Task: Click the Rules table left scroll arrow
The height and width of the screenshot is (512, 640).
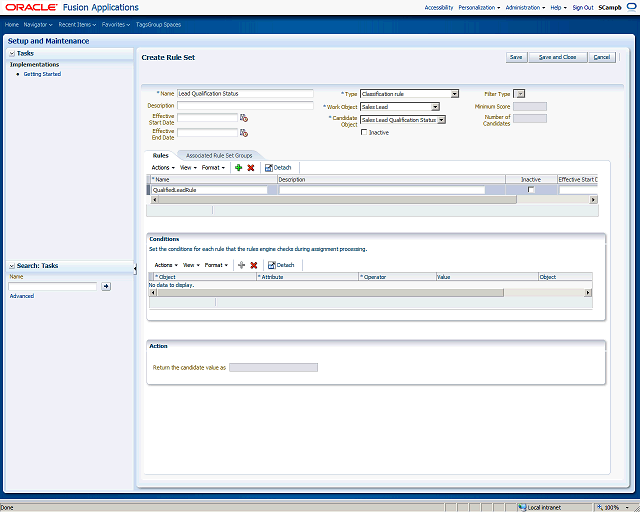Action: click(x=154, y=200)
